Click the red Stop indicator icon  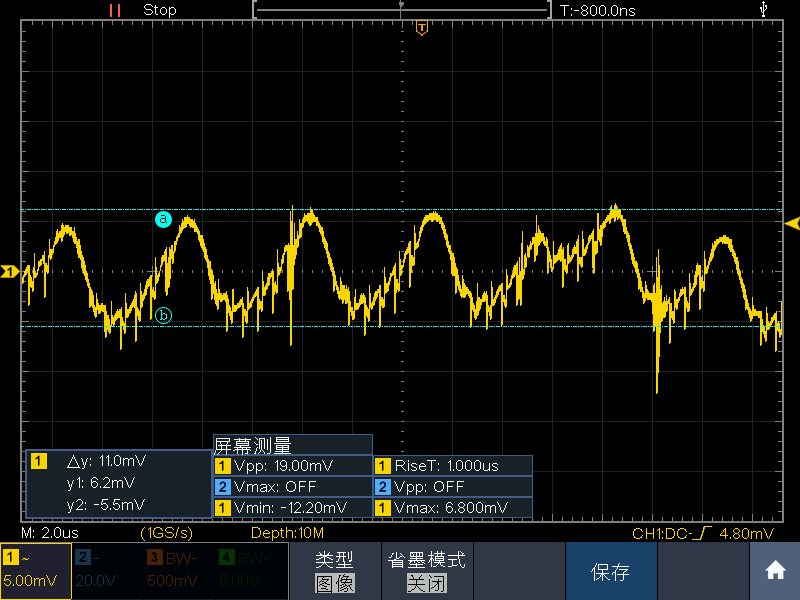pos(115,10)
